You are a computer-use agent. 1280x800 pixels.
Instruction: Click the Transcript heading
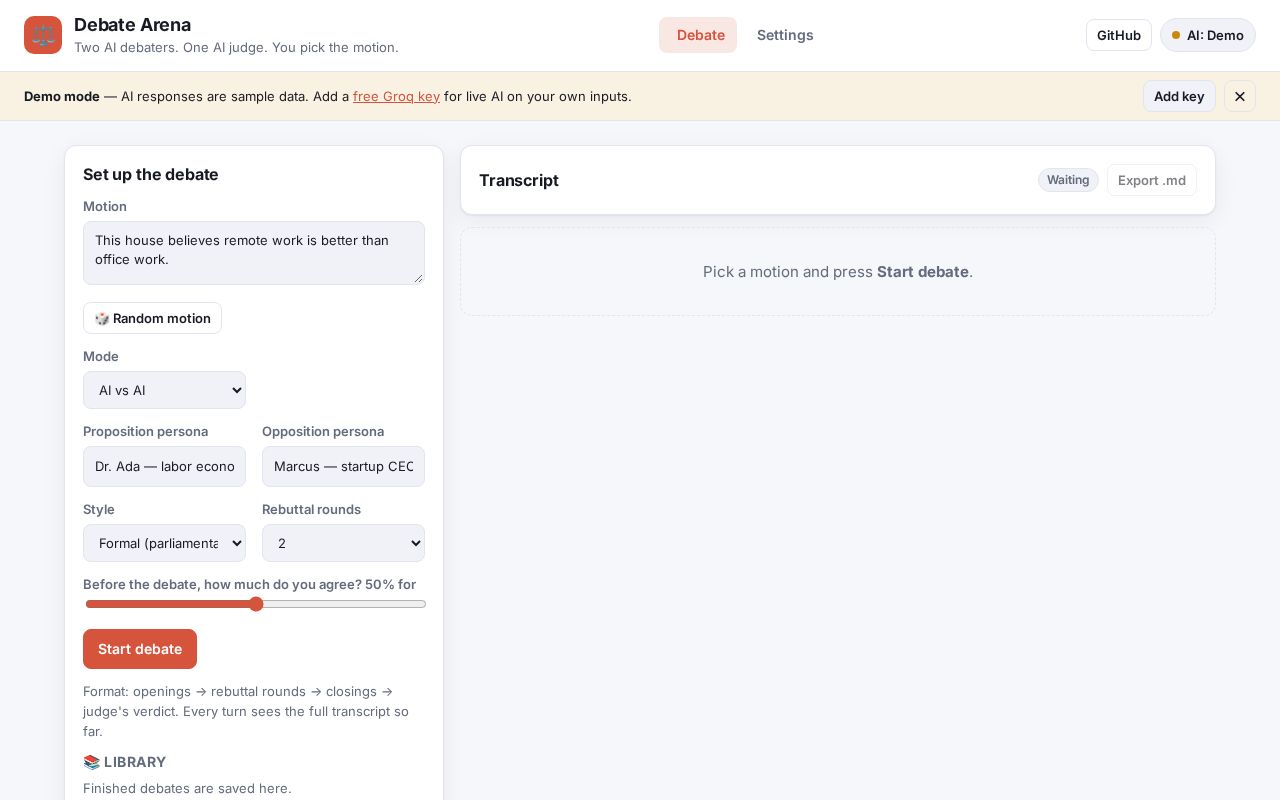click(519, 180)
